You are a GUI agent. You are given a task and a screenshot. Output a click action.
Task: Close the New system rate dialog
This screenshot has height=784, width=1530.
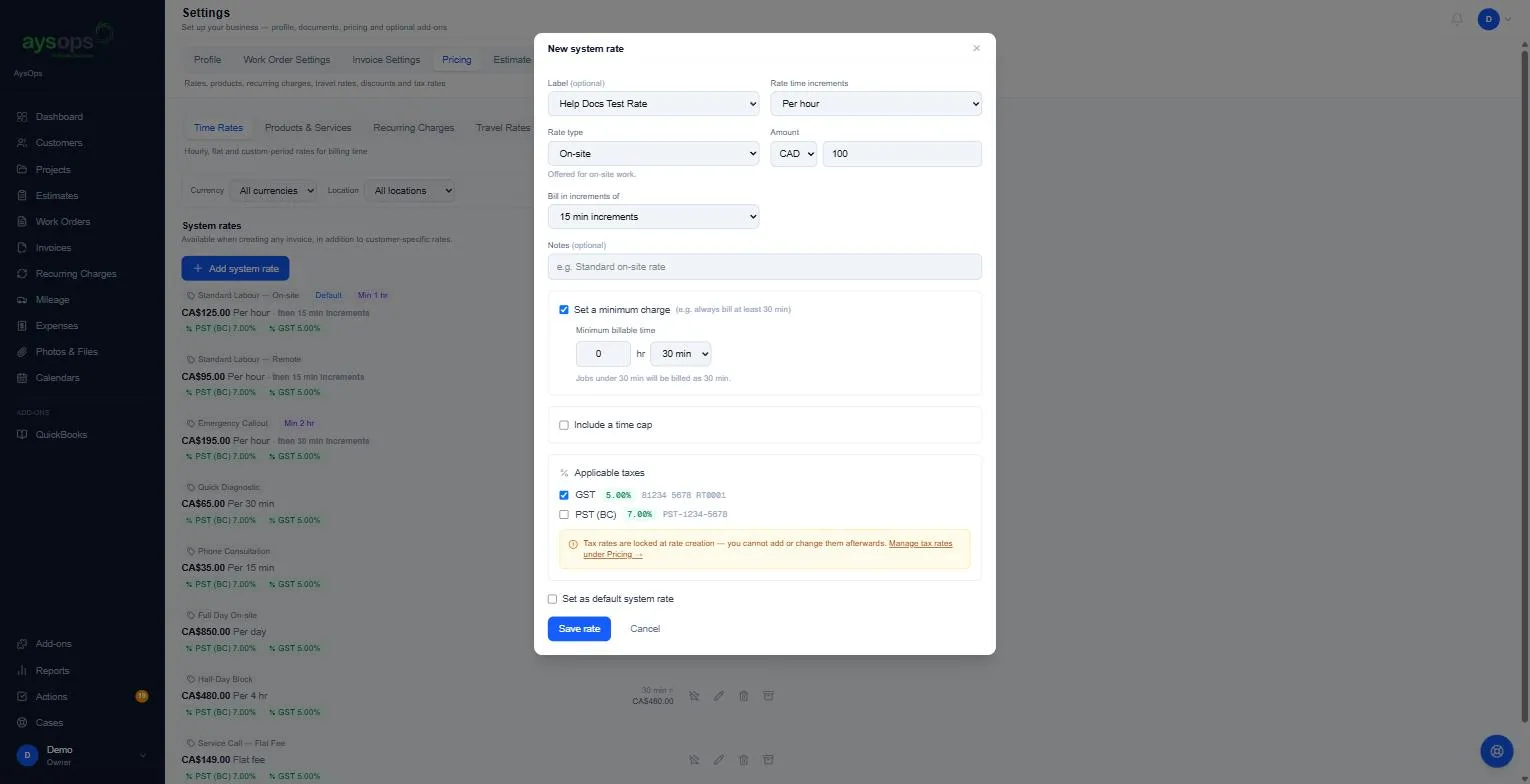coord(977,48)
